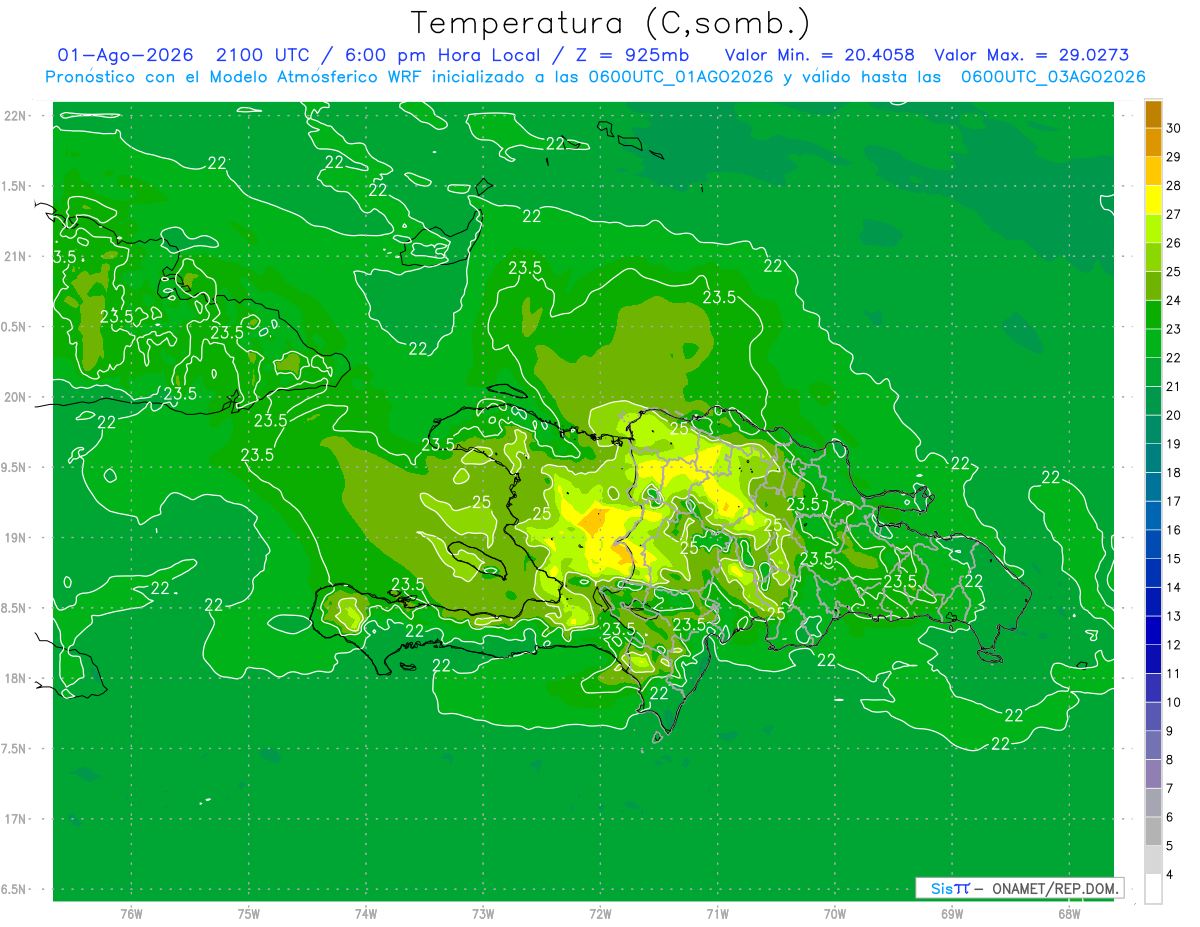Screen dimensions: 1200x927
Task: Pick the legend swatch between 26 and 27
Action: click(x=1153, y=229)
